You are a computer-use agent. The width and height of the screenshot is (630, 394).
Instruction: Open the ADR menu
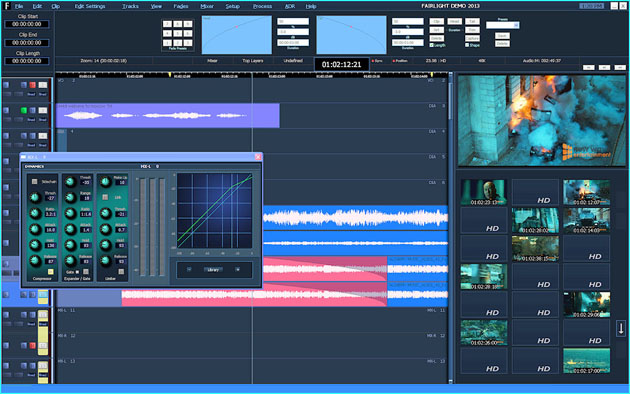point(290,6)
